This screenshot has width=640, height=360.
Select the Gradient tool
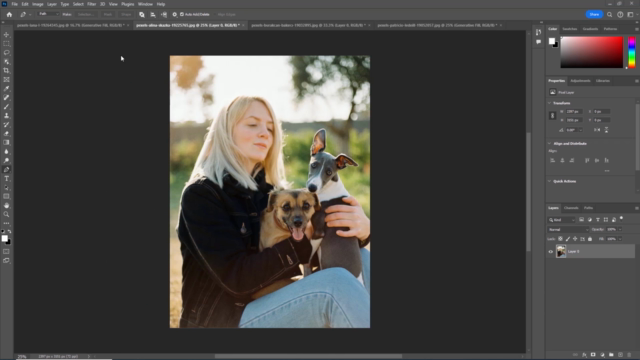tap(7, 142)
